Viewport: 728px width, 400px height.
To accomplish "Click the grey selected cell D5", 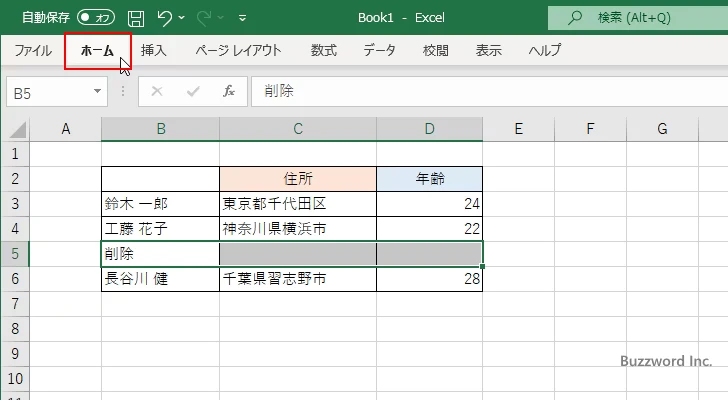I will [x=429, y=254].
